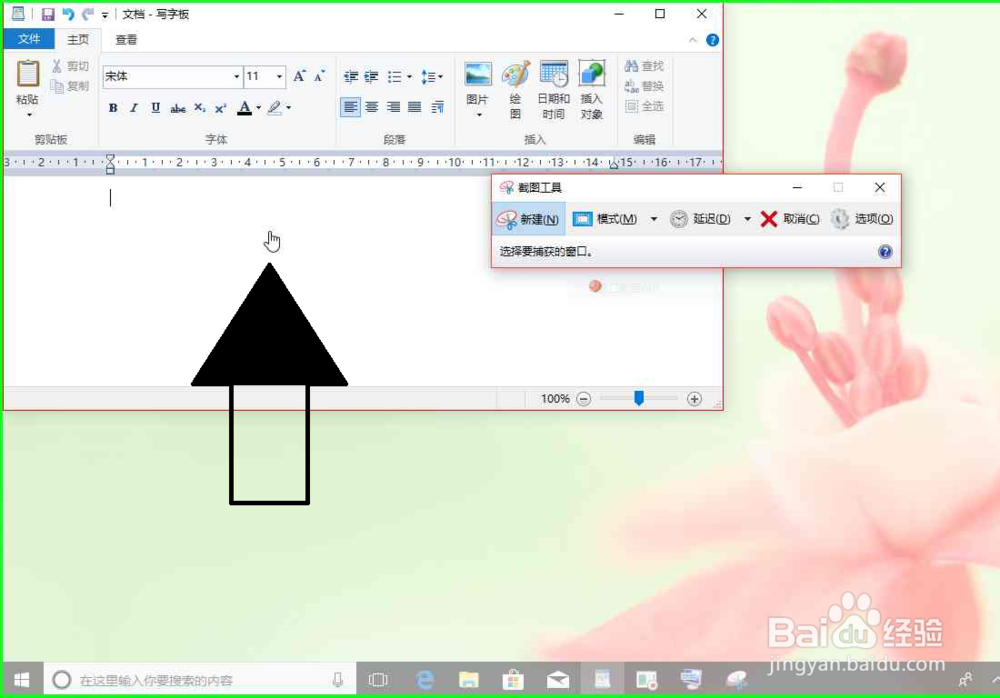The image size is (1000, 698).
Task: Click the Underline icon
Action: pos(155,108)
